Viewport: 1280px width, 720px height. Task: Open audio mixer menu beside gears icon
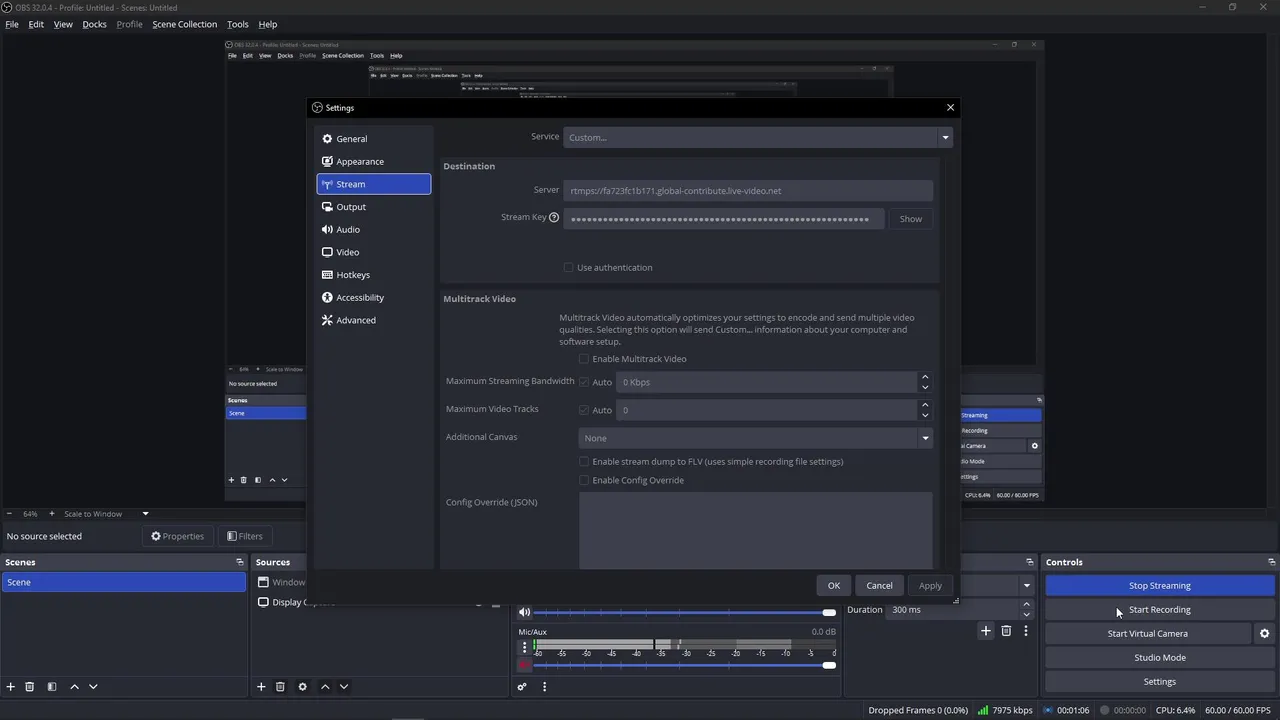tap(544, 687)
